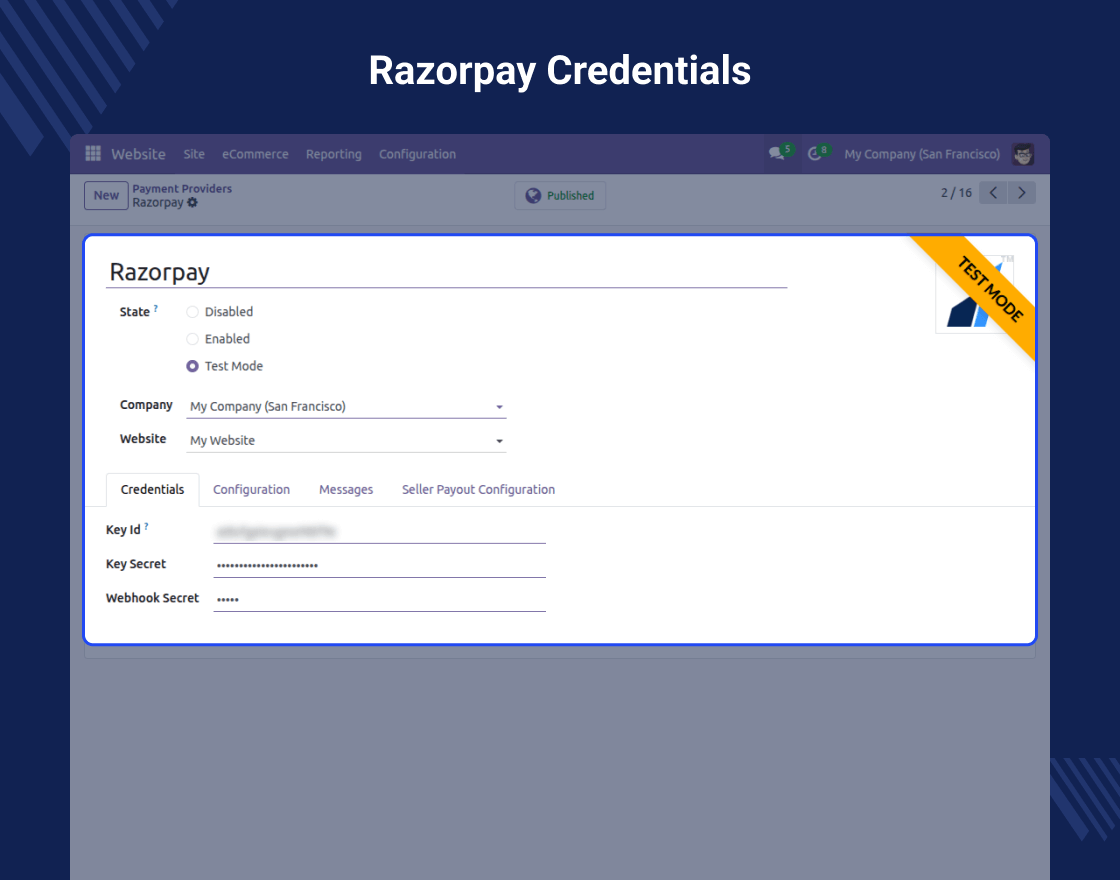
Task: Switch to Seller Payout Configuration tab
Action: pos(478,489)
